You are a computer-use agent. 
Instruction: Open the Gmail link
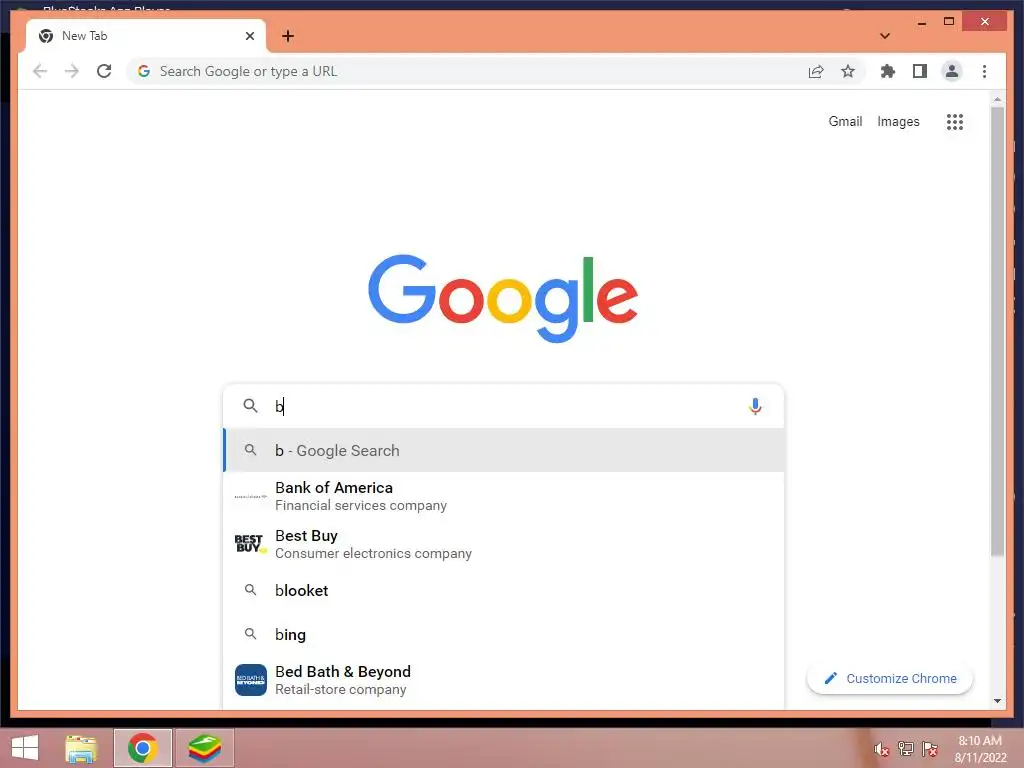click(x=845, y=121)
